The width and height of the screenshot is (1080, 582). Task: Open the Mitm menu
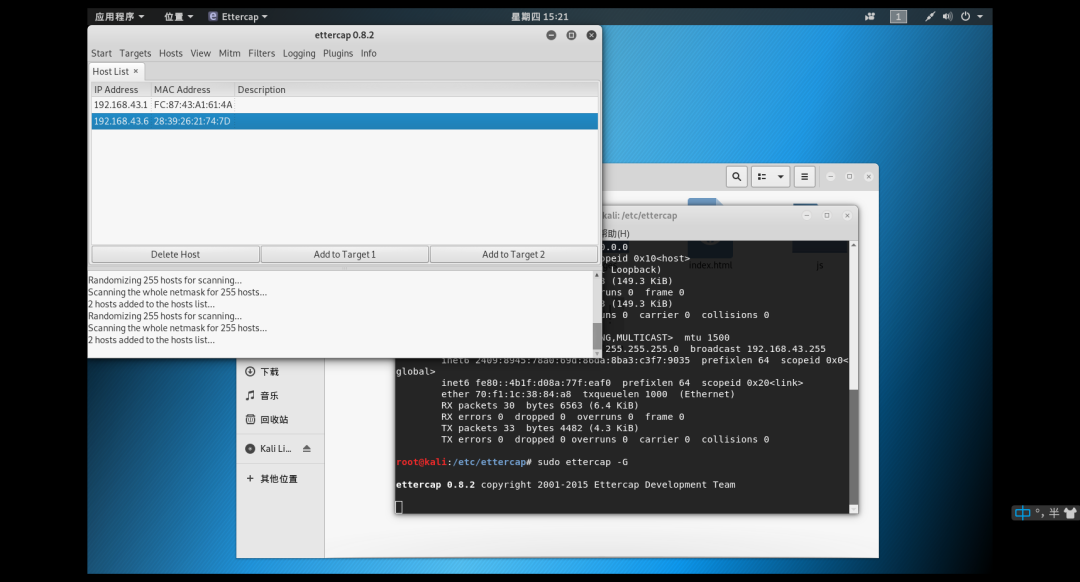(x=229, y=53)
